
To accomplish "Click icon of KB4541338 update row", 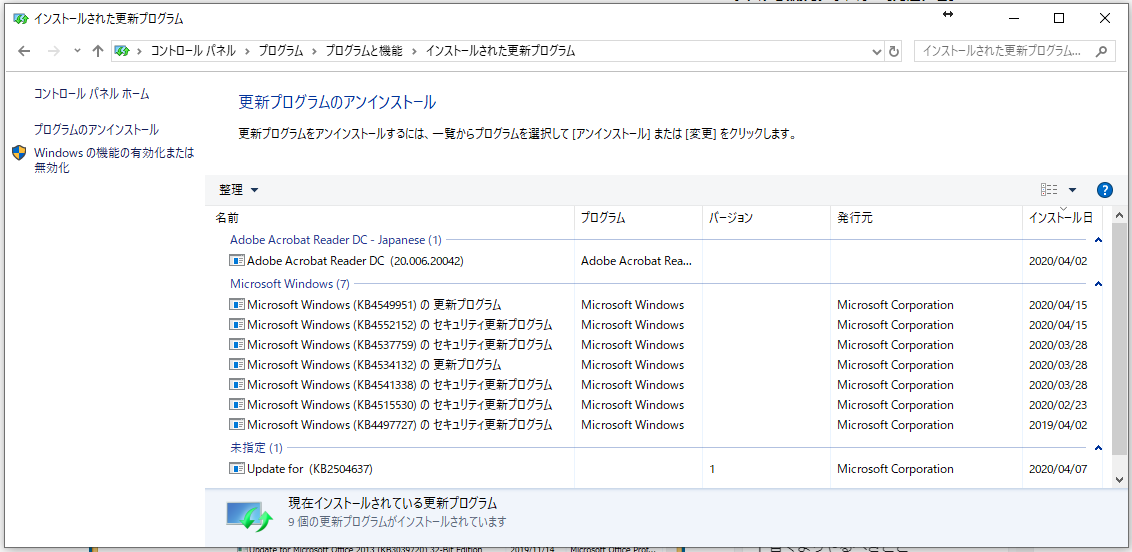I will click(237, 385).
